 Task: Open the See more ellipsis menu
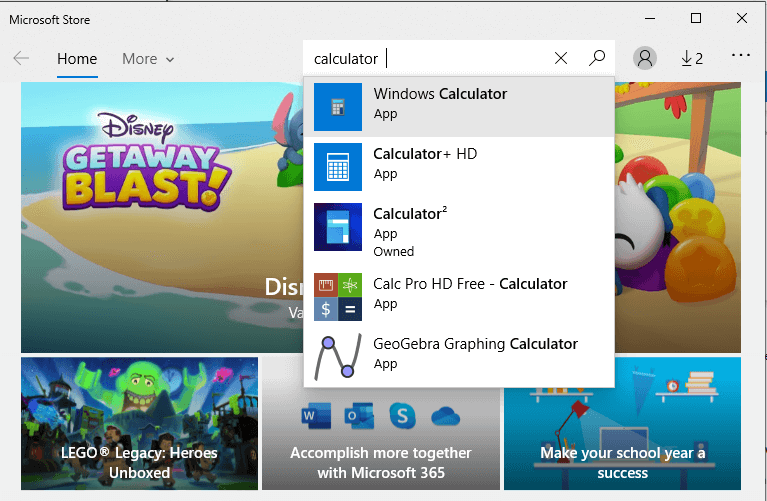741,55
